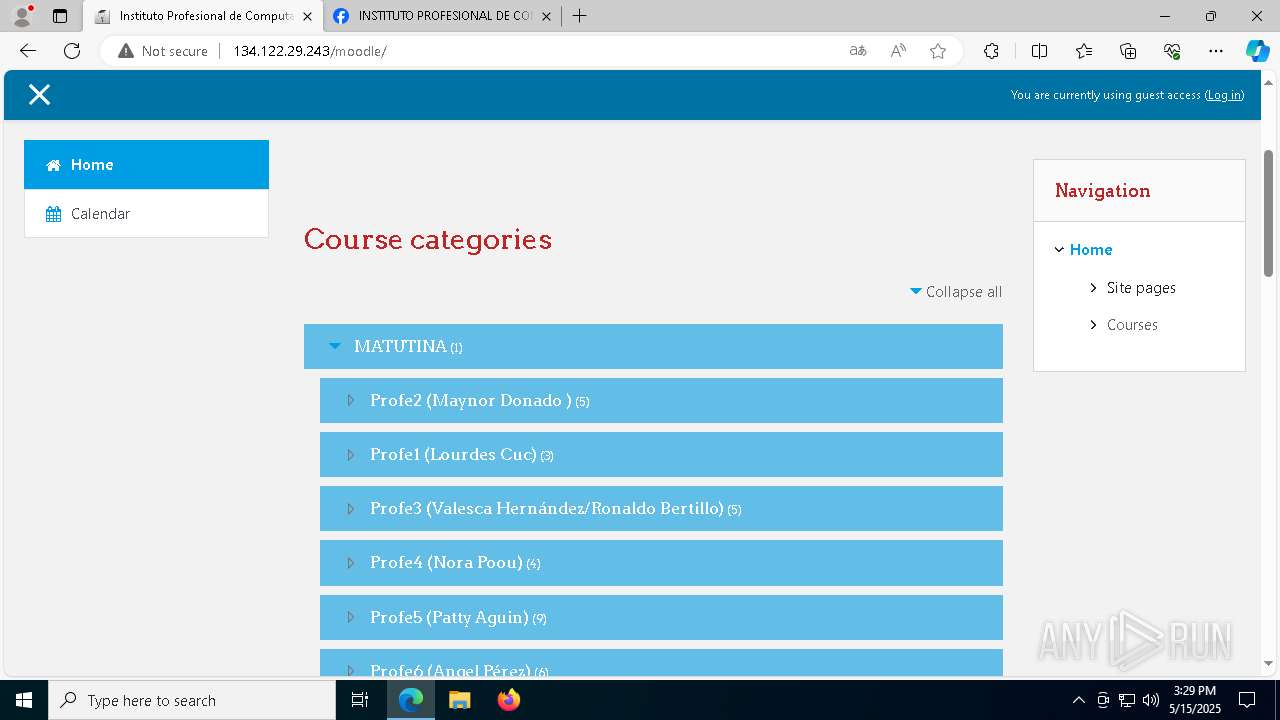The height and width of the screenshot is (720, 1280).
Task: Collapse all course categories
Action: [956, 292]
